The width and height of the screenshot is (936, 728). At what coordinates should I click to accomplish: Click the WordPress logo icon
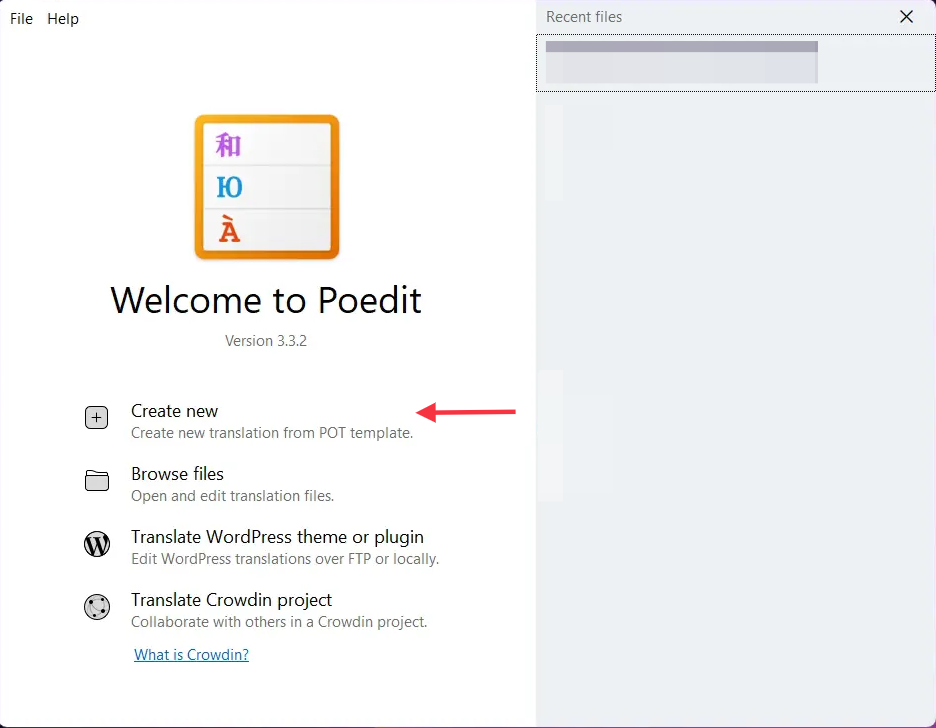click(96, 545)
